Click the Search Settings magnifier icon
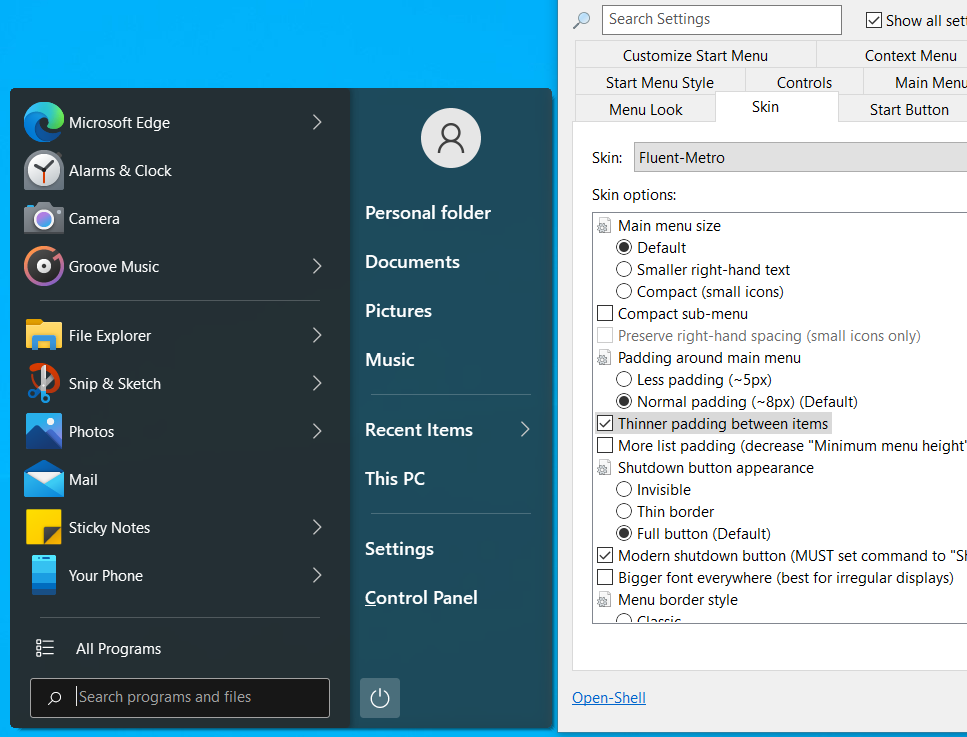The width and height of the screenshot is (967, 737). click(x=582, y=20)
